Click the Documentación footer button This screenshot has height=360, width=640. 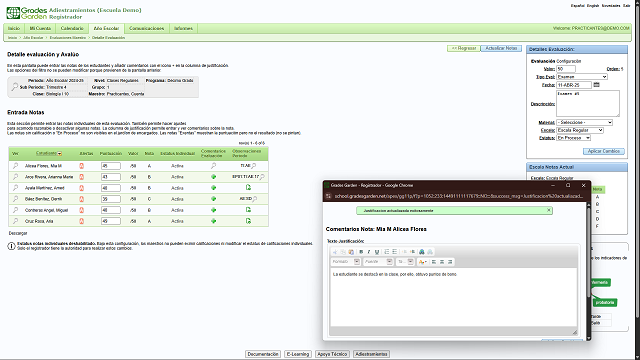point(263,354)
